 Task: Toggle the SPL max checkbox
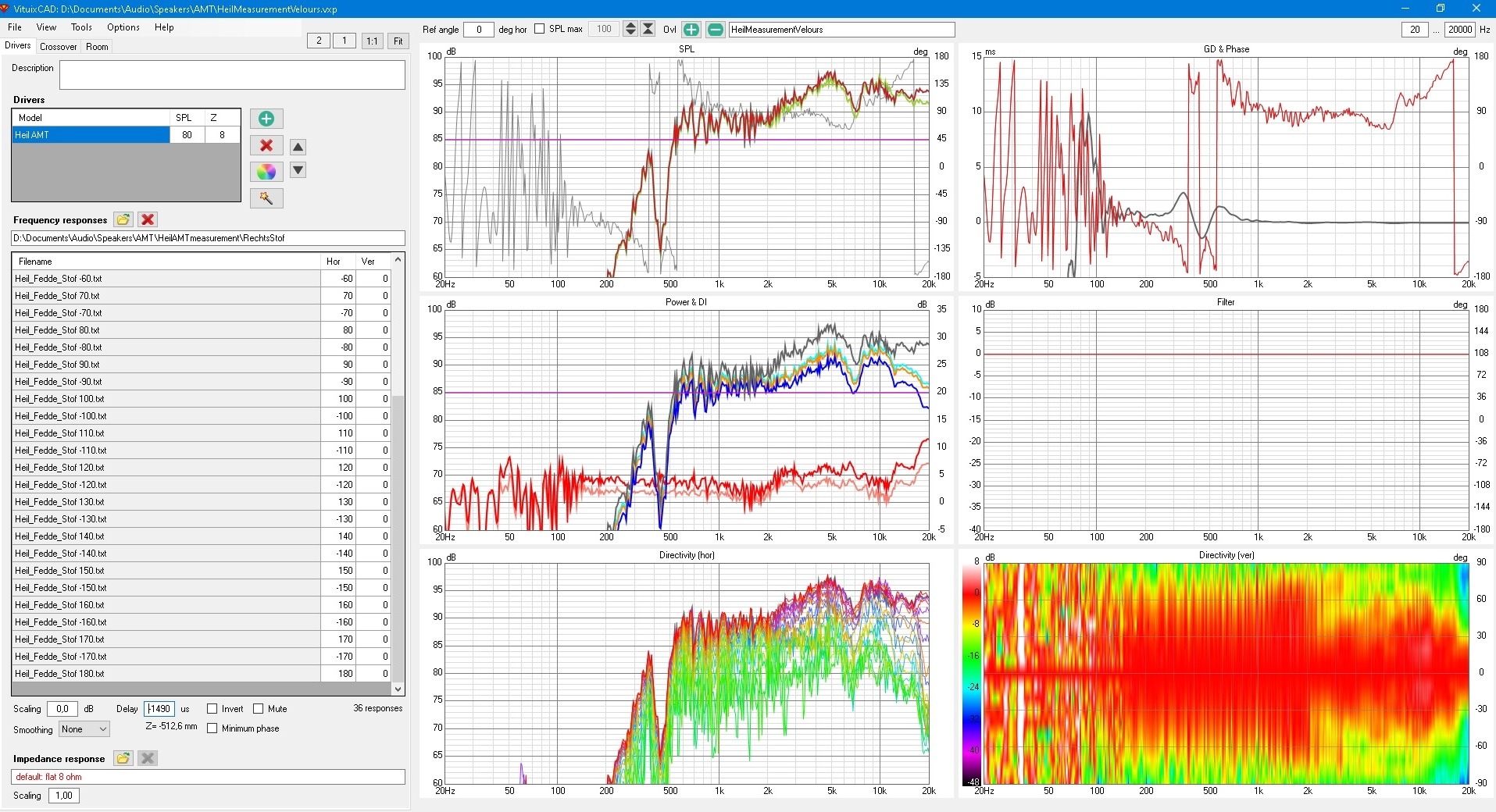539,29
